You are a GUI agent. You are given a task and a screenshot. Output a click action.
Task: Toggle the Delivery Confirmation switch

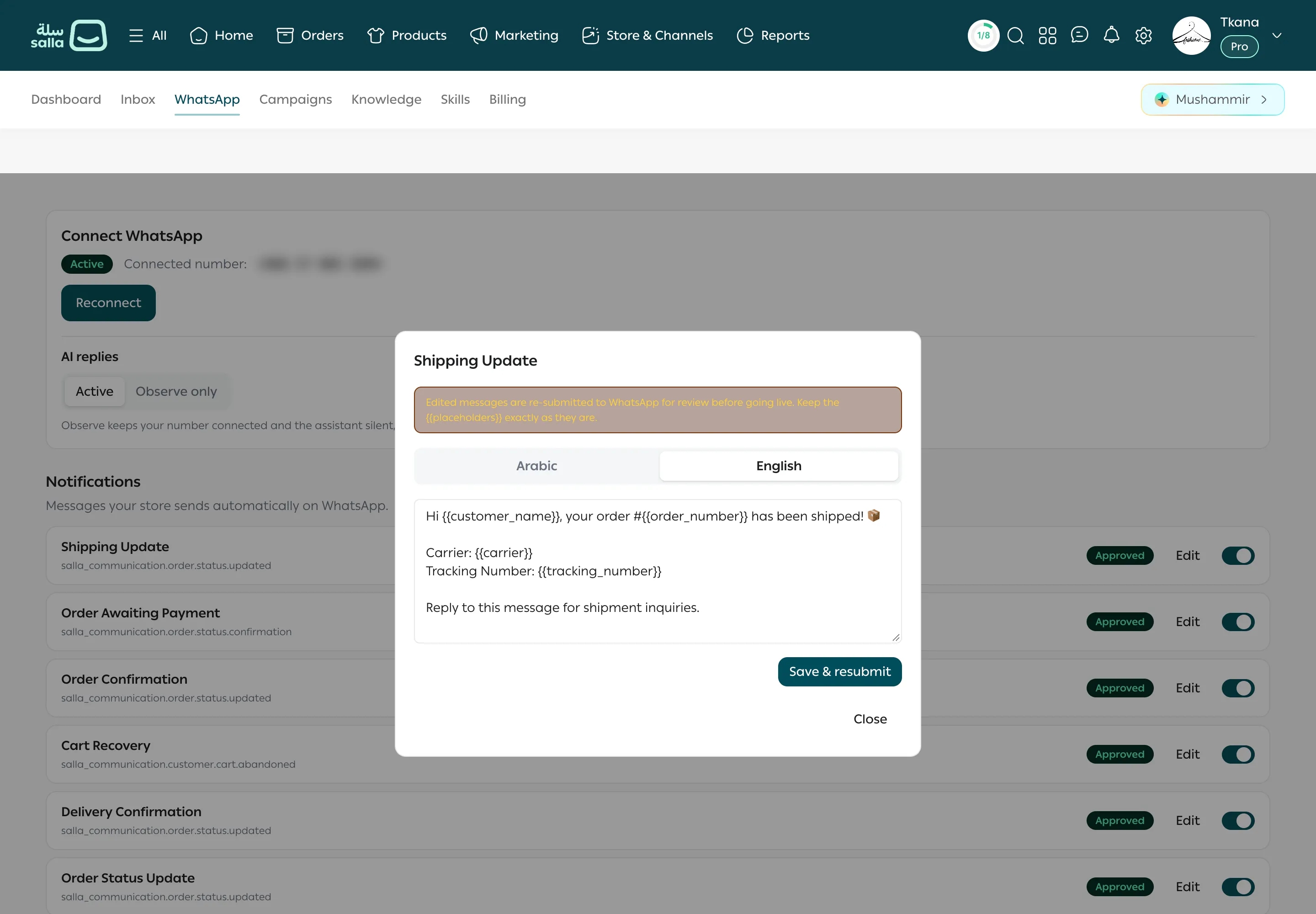[x=1237, y=821]
